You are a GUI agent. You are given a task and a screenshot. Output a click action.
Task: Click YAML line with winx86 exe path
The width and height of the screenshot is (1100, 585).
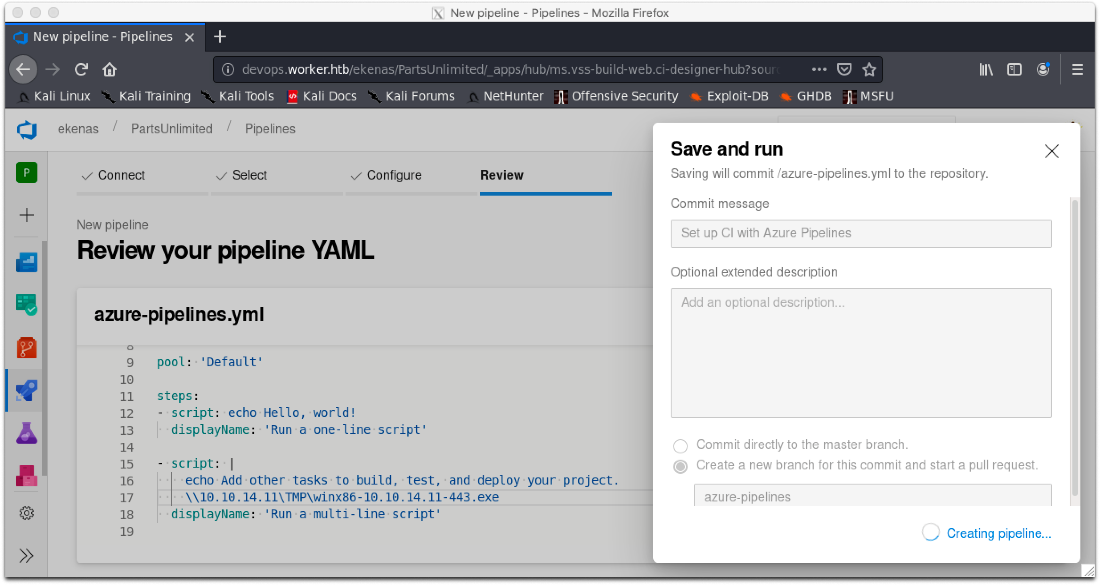342,497
